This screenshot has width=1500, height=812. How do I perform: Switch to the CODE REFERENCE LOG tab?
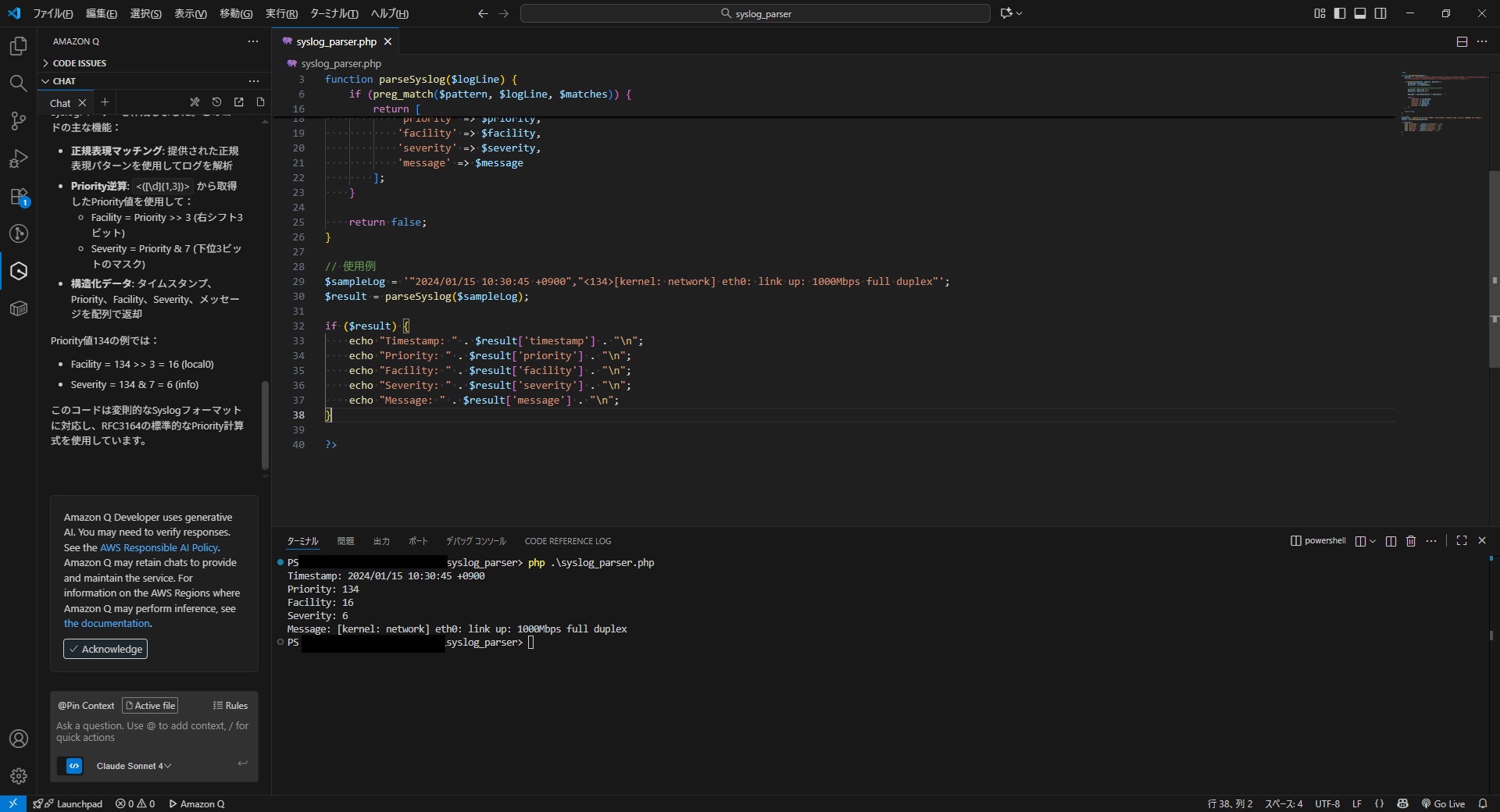click(x=568, y=541)
